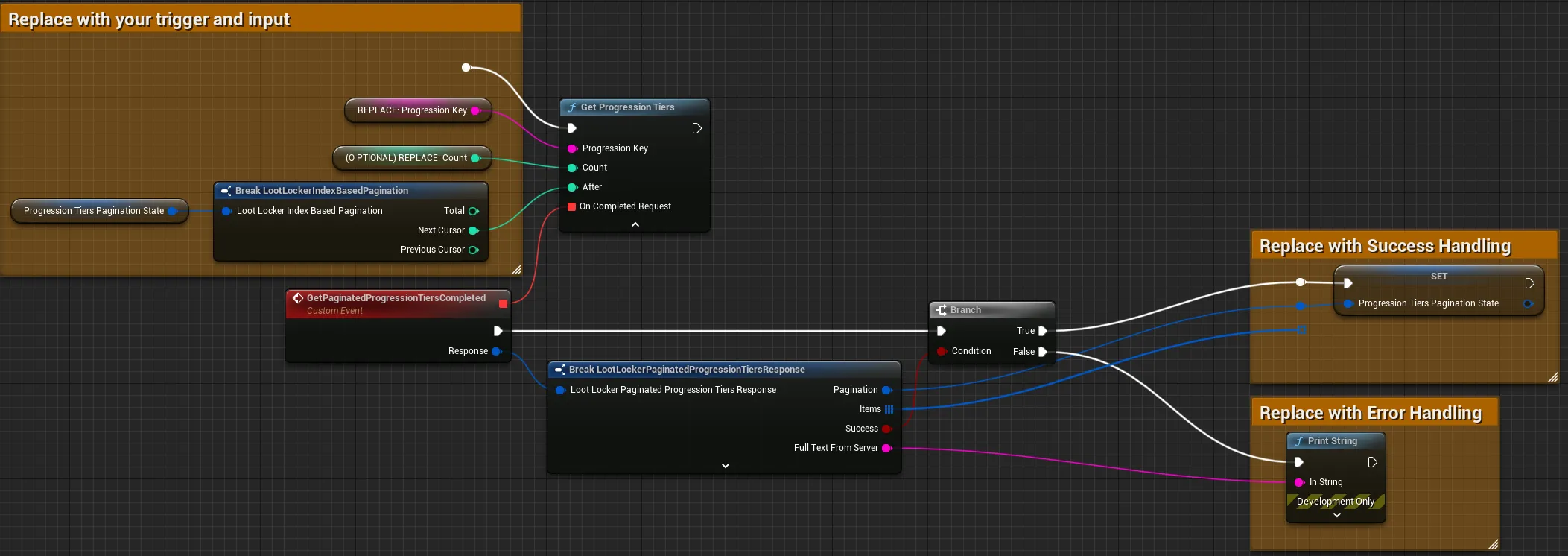Click the Progression Tiers Pagination State getter output pin

coord(173,211)
